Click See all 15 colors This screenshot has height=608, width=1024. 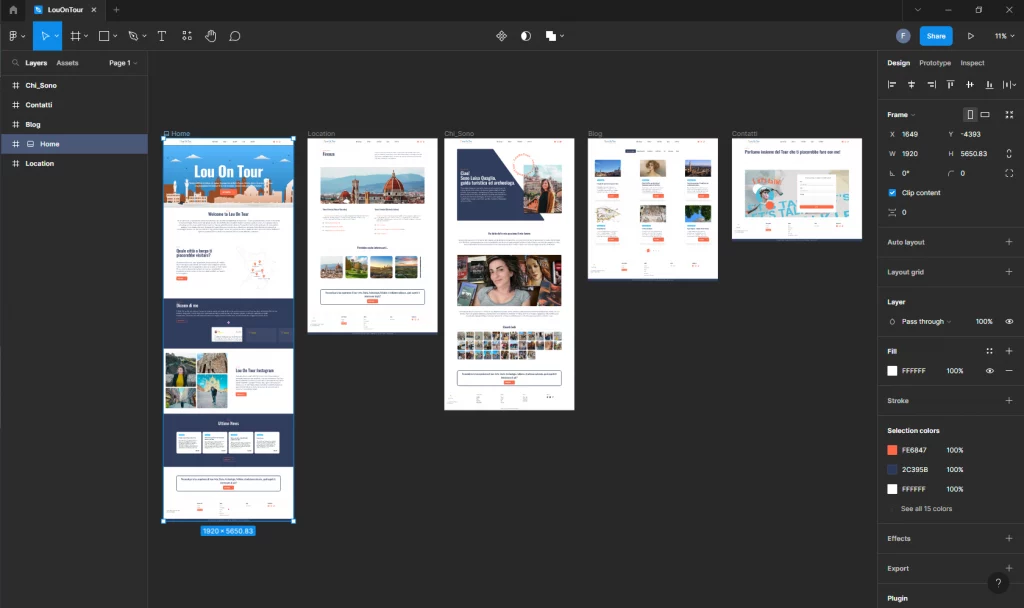(926, 509)
